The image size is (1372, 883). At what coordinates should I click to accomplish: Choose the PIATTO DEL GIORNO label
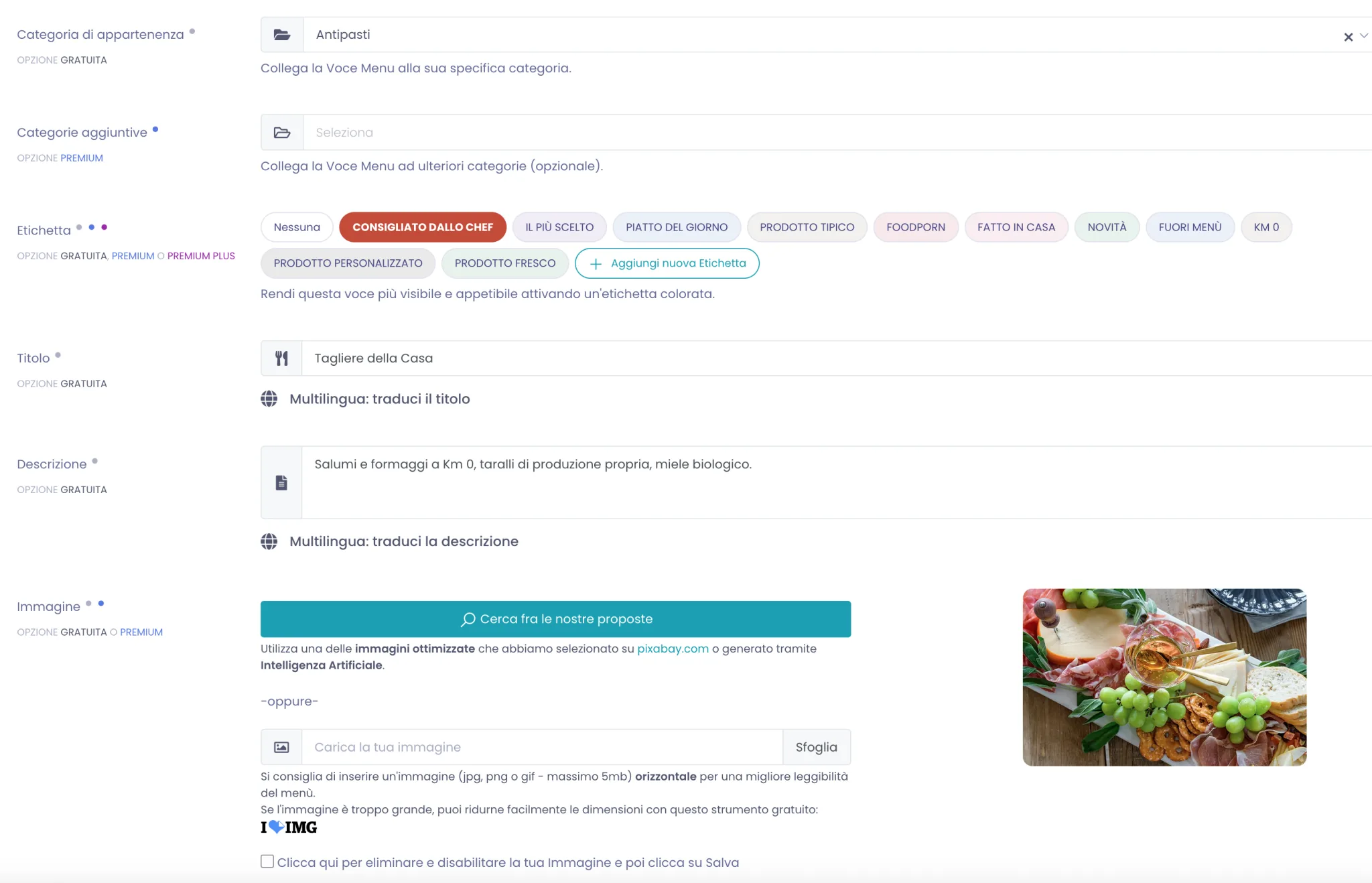click(x=677, y=227)
